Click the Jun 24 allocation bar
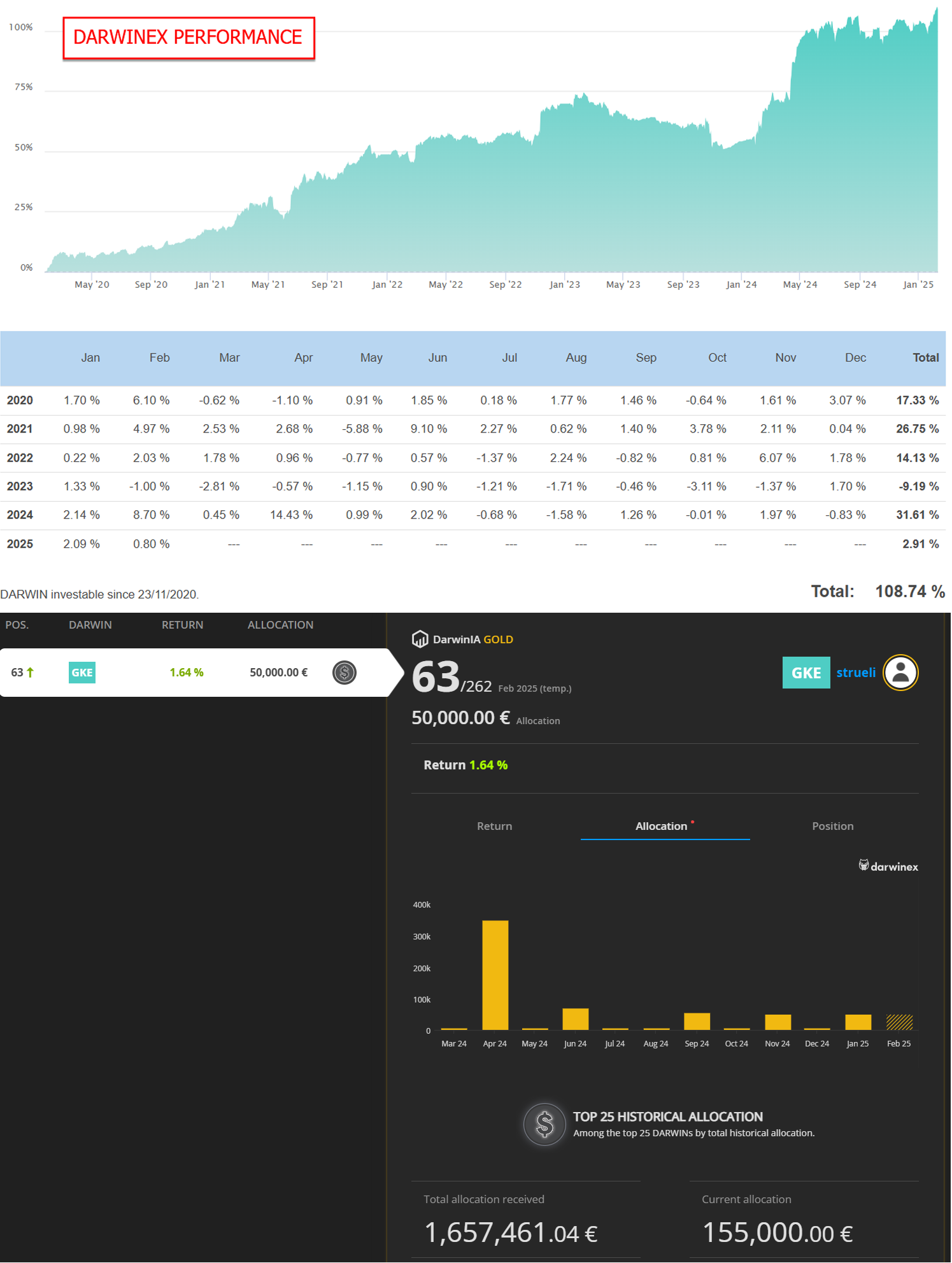This screenshot has width=952, height=1263. [x=576, y=1019]
